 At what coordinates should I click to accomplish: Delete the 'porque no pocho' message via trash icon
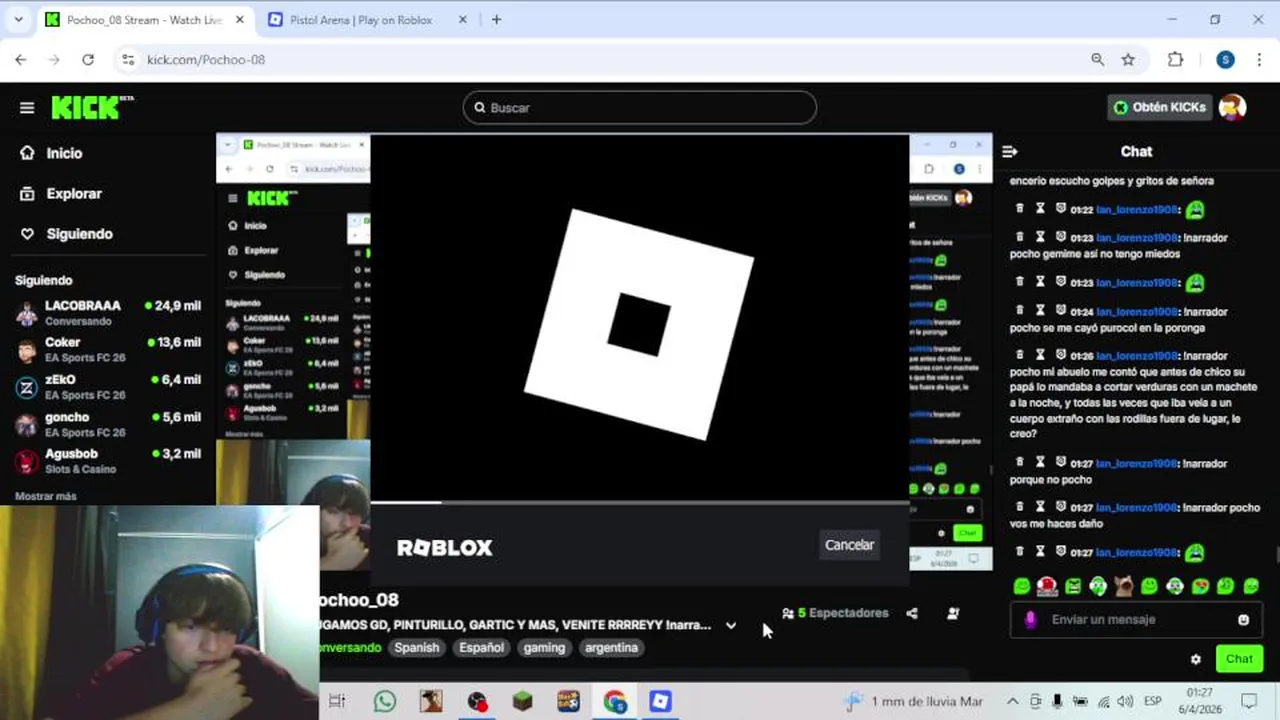1020,463
